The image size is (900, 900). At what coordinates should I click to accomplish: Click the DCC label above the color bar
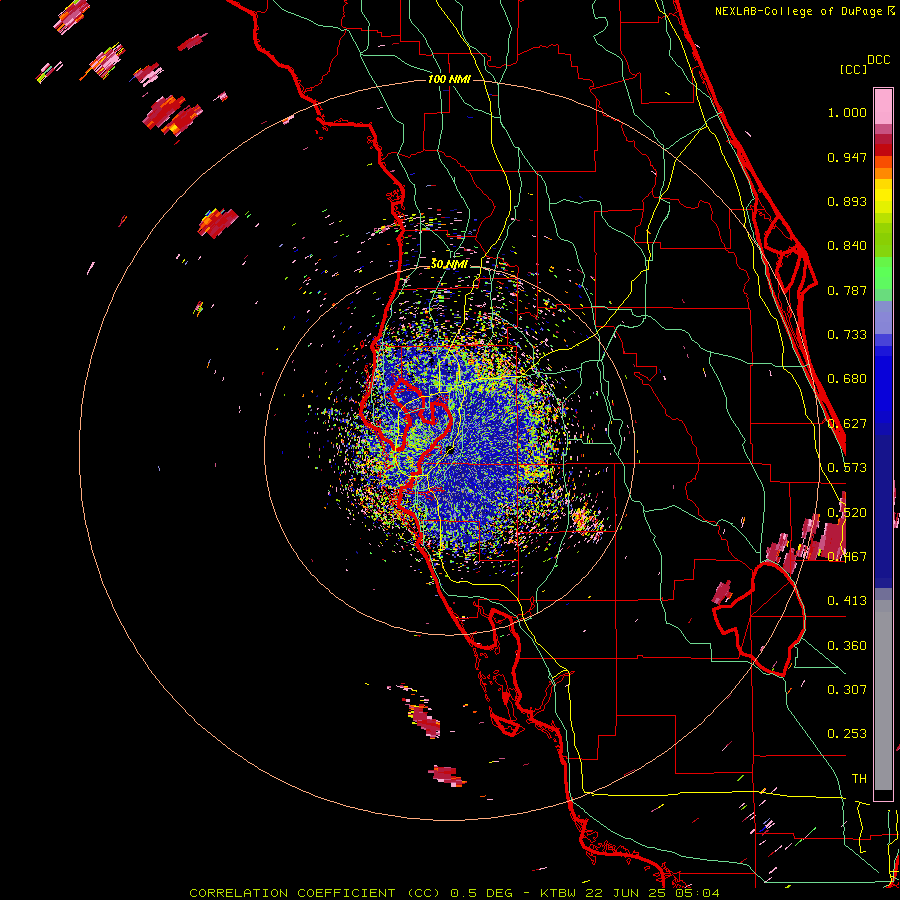(878, 60)
